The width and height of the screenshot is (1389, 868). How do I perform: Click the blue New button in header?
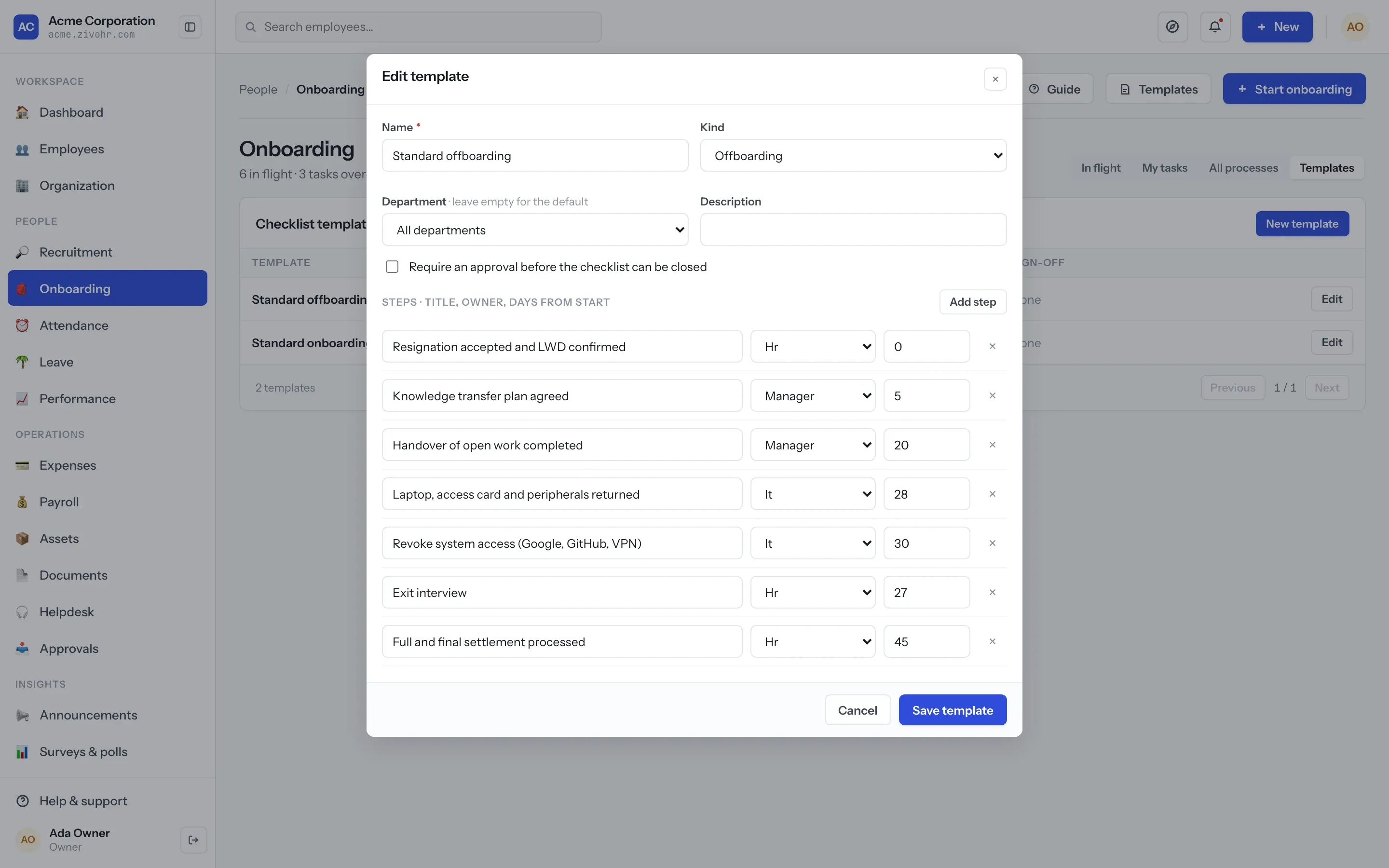point(1277,27)
